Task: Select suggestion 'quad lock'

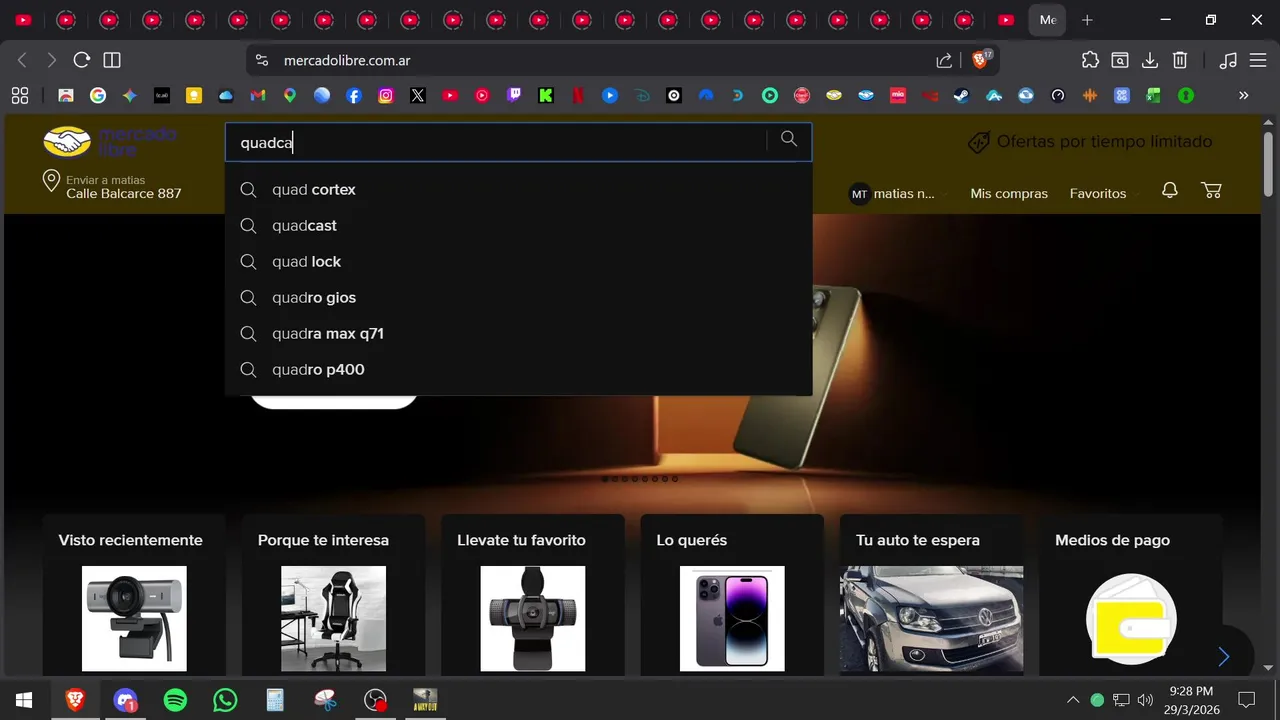Action: 518,262
